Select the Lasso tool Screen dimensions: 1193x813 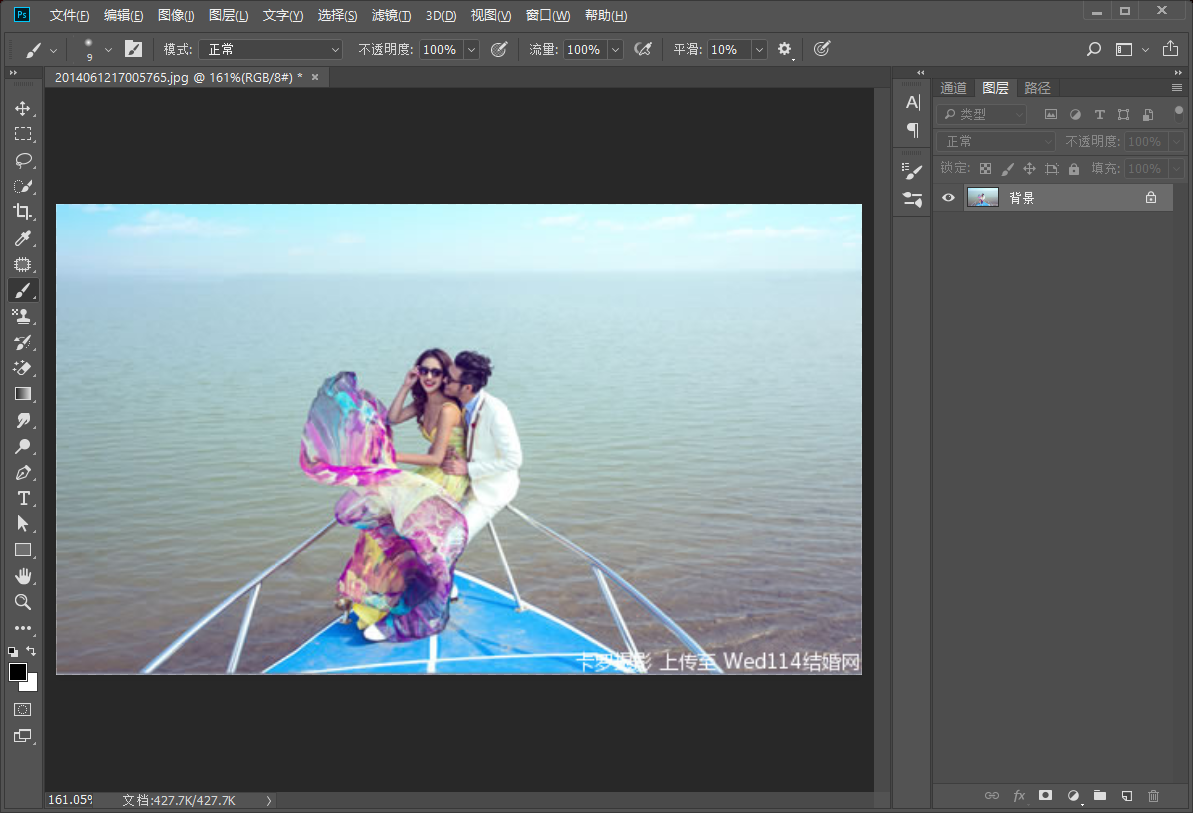click(23, 160)
